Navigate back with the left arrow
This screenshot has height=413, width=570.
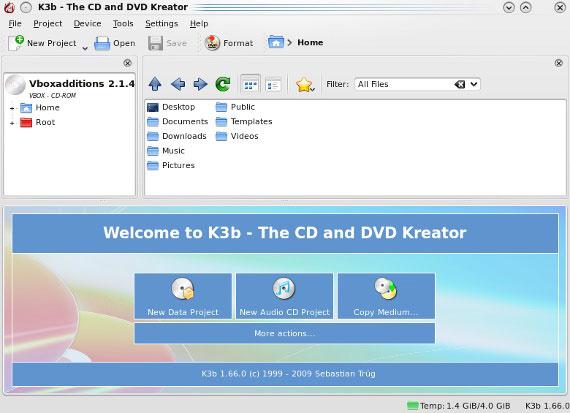[178, 84]
